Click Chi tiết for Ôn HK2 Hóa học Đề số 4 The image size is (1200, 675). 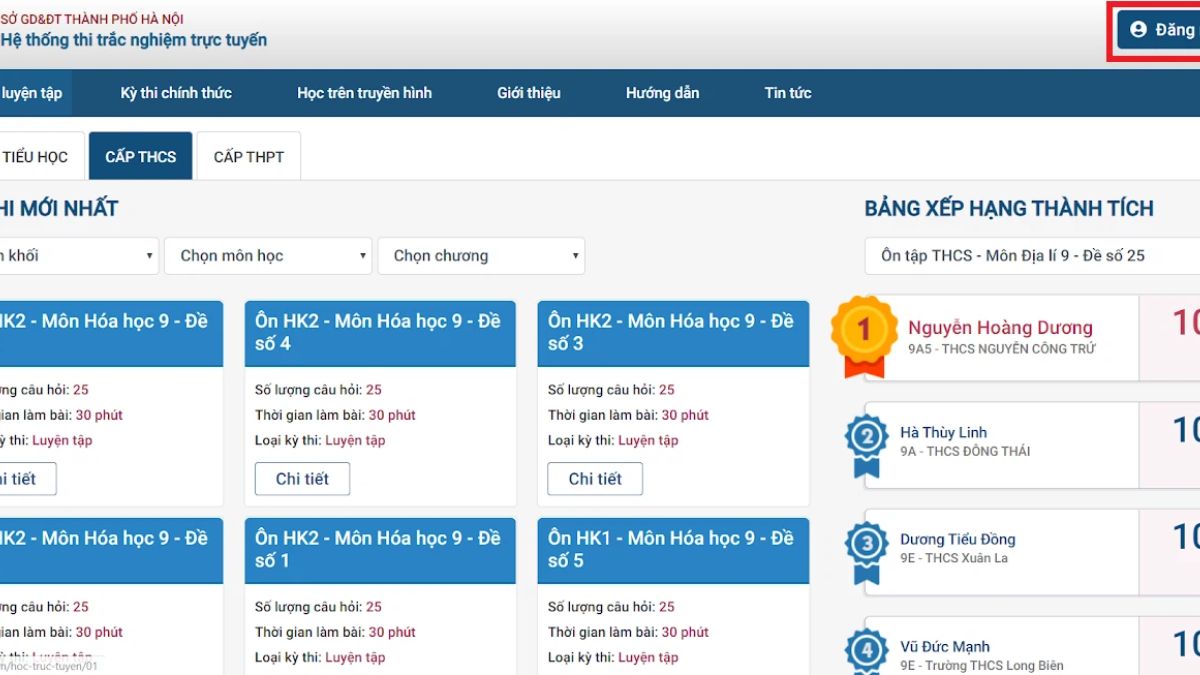coord(302,478)
